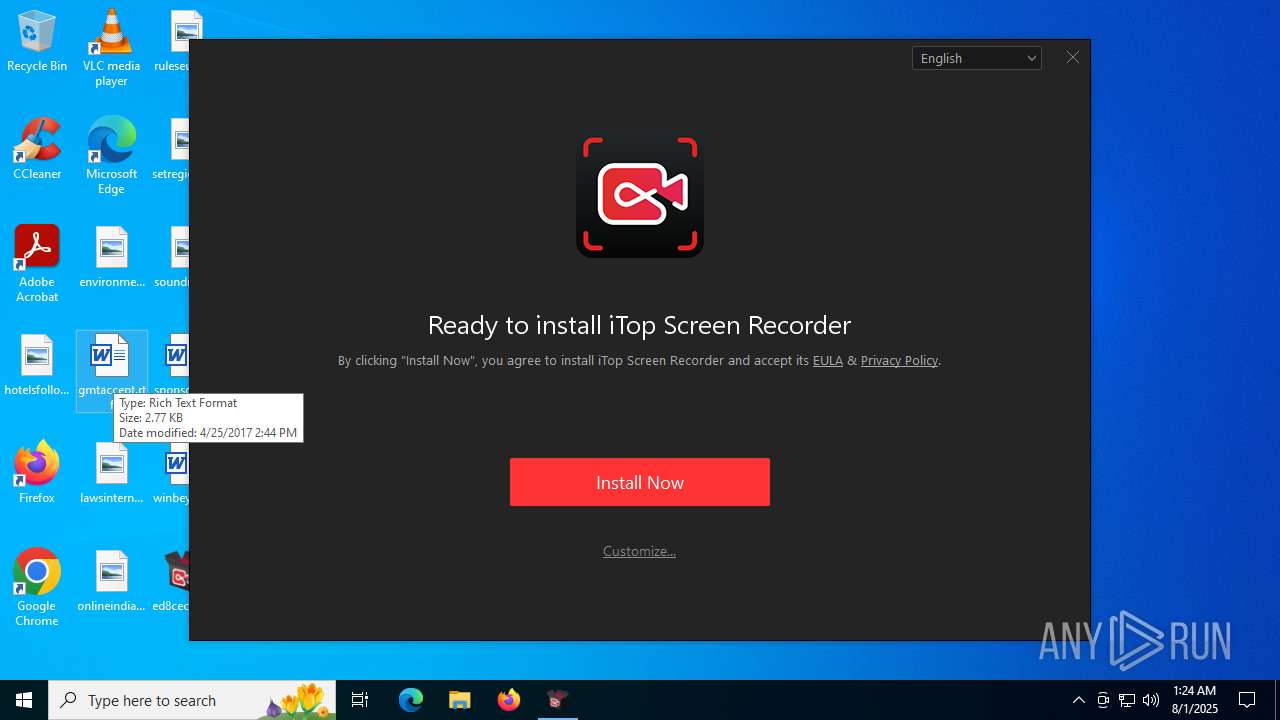Launch Firefox from the taskbar
This screenshot has height=720, width=1280.
tap(509, 700)
